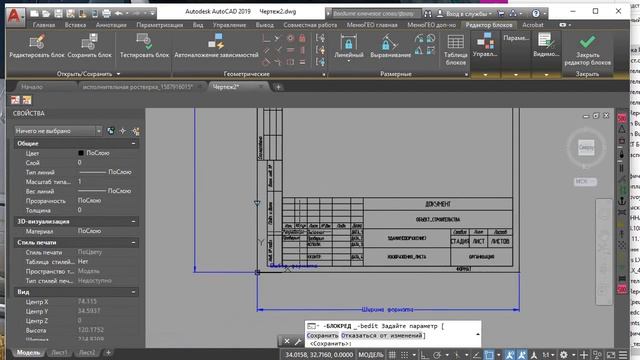The height and width of the screenshot is (360, 640).
Task: Expand the Параме... panel dropdown
Action: pyautogui.click(x=516, y=75)
